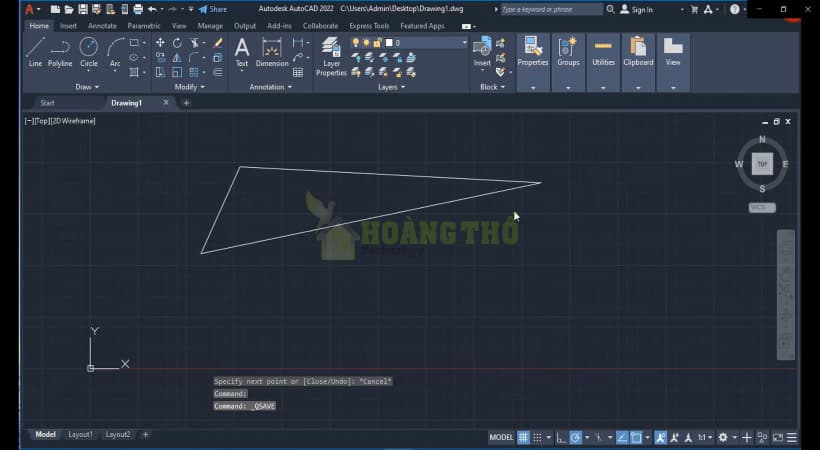
Task: Click the Mirror tool icon
Action: point(177,58)
